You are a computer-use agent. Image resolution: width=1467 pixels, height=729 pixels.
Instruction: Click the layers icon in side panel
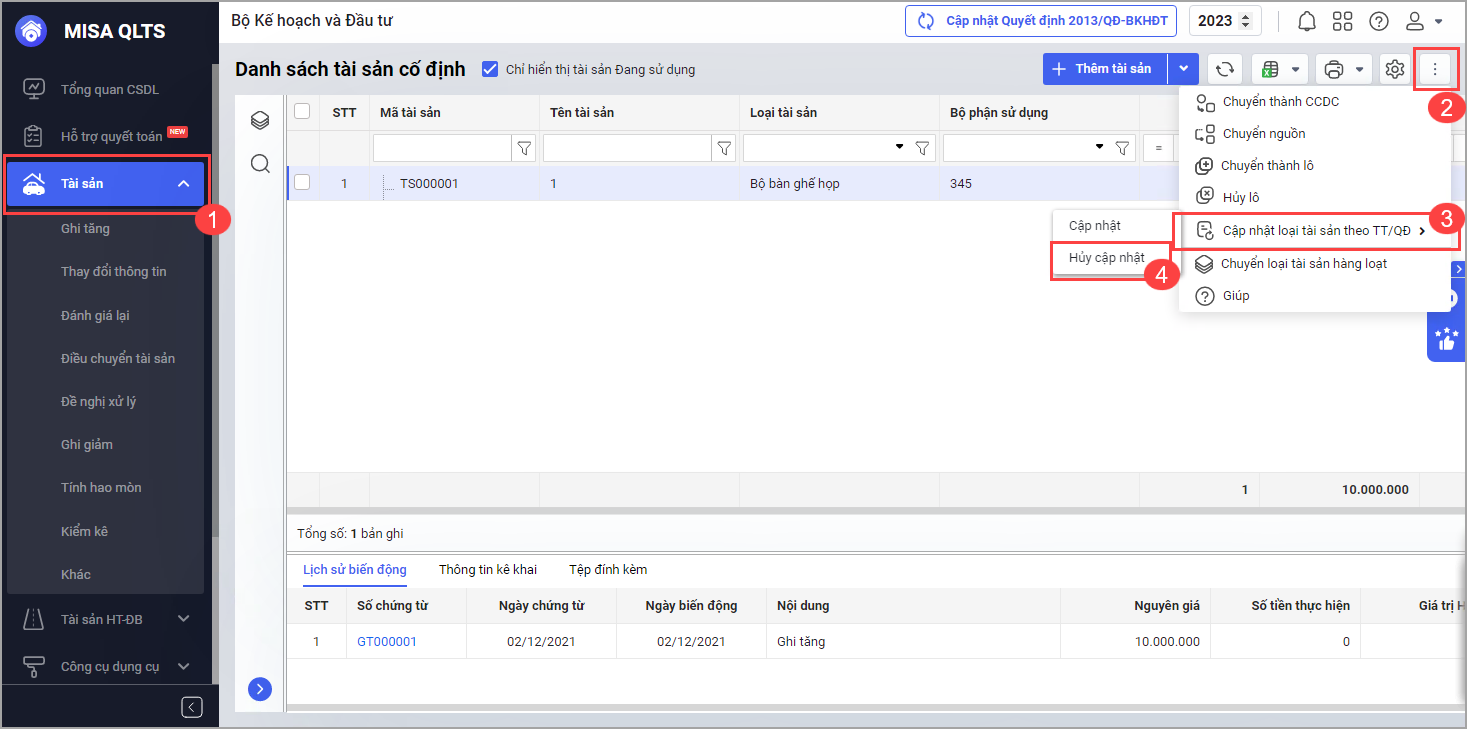(260, 121)
